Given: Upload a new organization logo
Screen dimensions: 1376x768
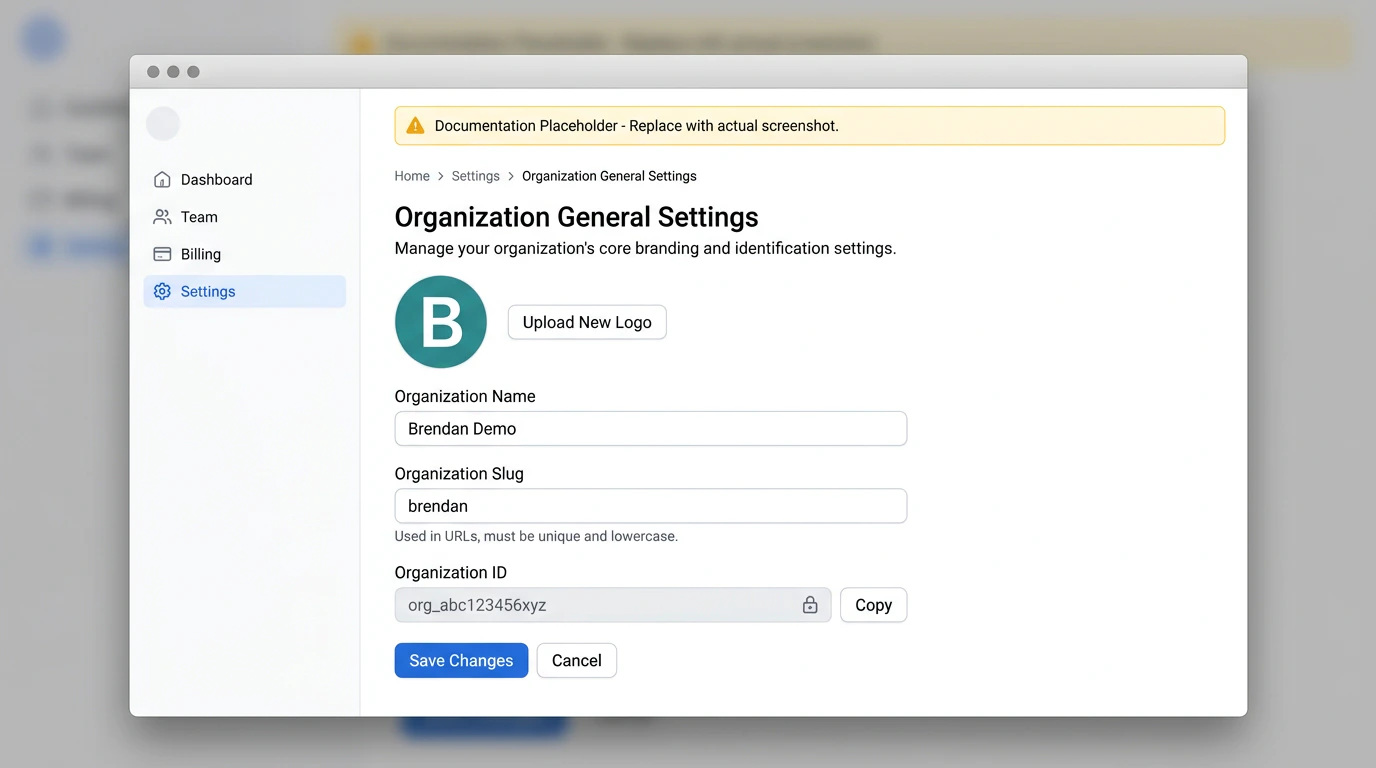Looking at the screenshot, I should tap(587, 322).
